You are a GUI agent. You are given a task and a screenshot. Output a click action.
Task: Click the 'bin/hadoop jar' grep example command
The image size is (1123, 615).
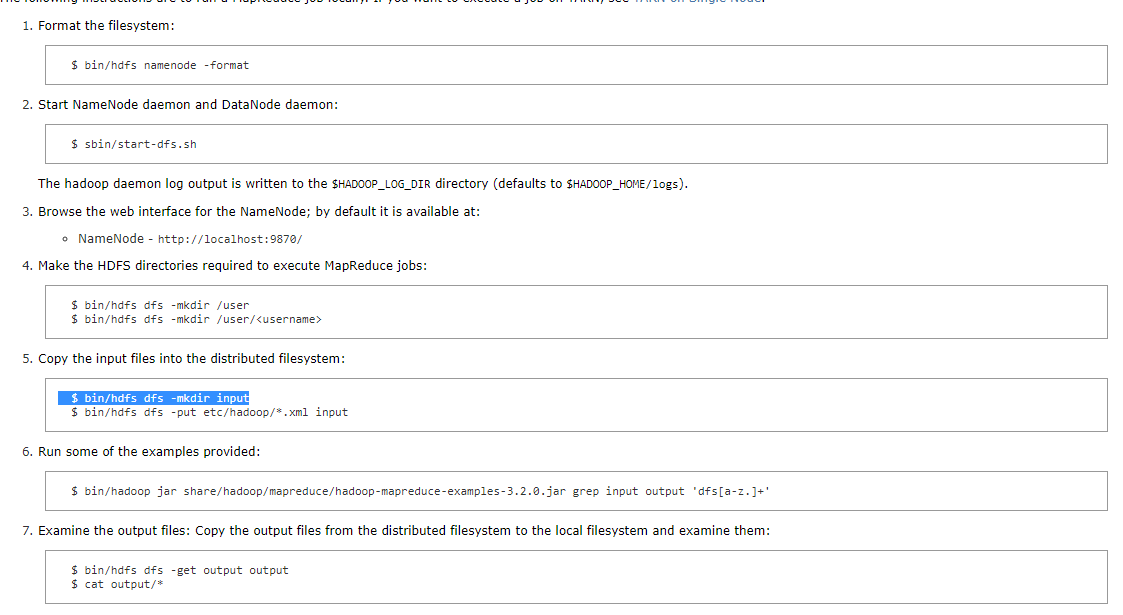pos(420,491)
